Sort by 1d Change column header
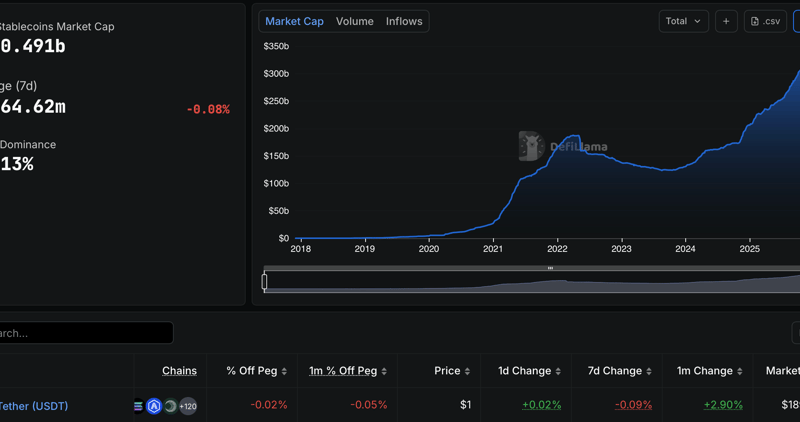Viewport: 800px width, 422px height. (x=530, y=371)
